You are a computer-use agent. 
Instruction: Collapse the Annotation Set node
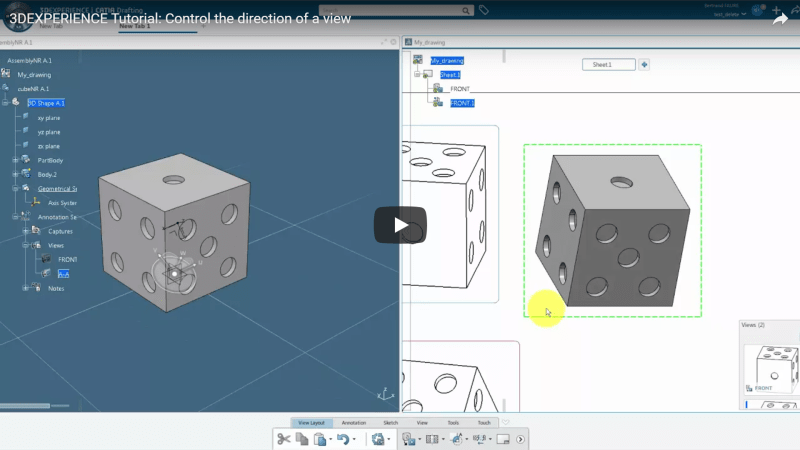click(x=15, y=217)
